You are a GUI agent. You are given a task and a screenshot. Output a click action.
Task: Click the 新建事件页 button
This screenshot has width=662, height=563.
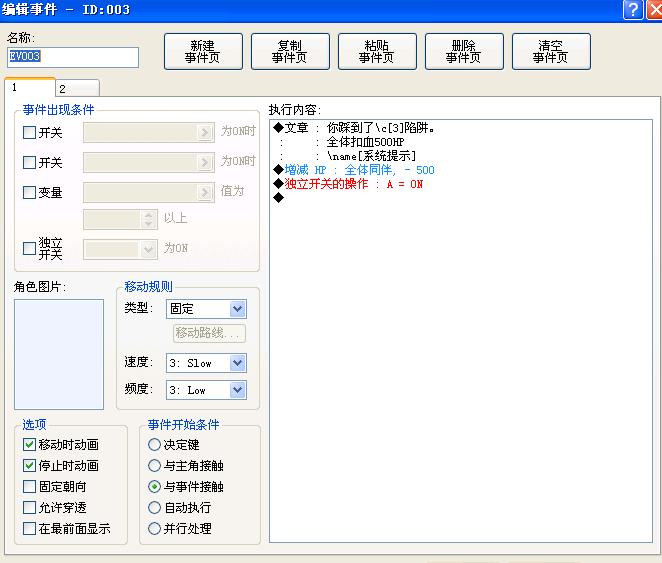pos(203,51)
